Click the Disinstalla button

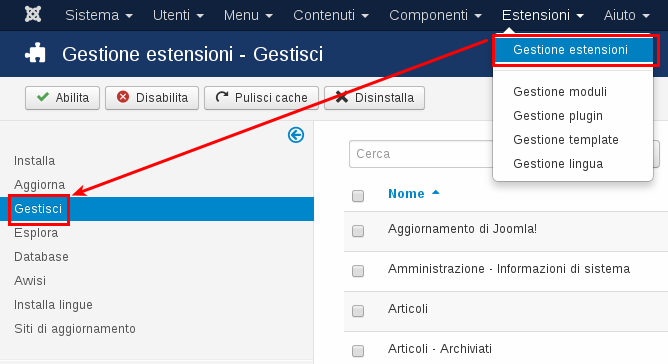(374, 98)
